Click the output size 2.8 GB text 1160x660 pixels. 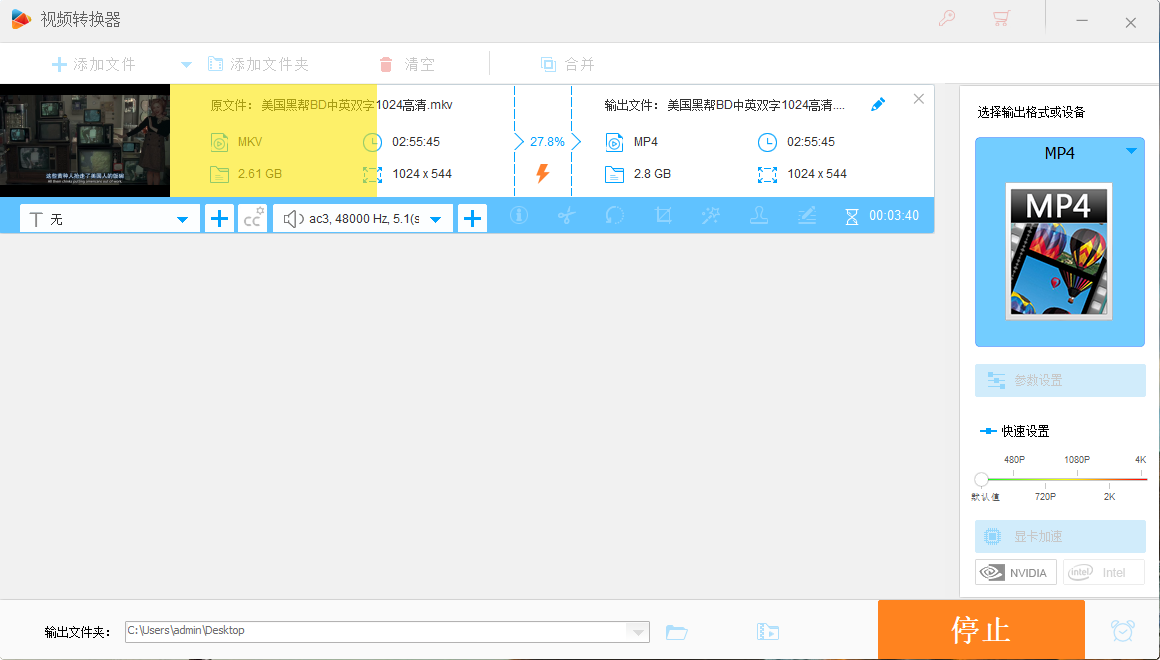point(652,174)
